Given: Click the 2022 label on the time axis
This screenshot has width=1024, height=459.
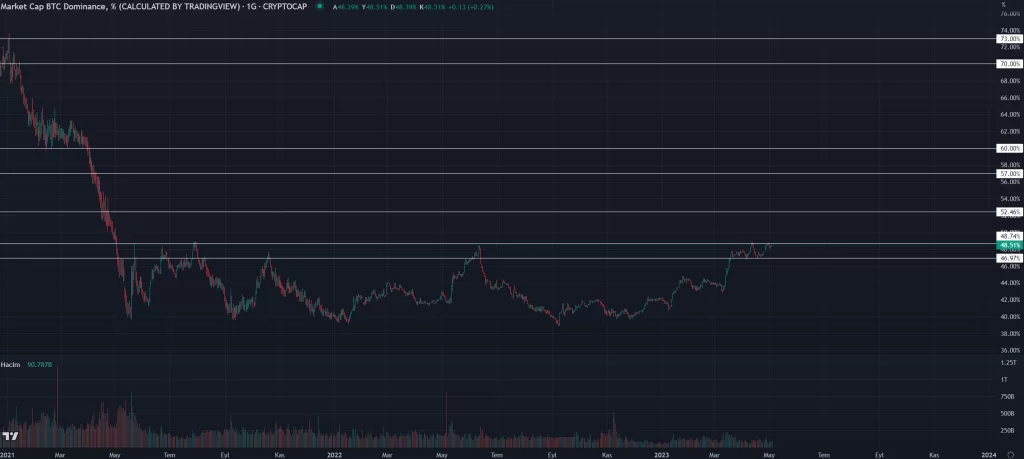Looking at the screenshot, I should coord(331,454).
